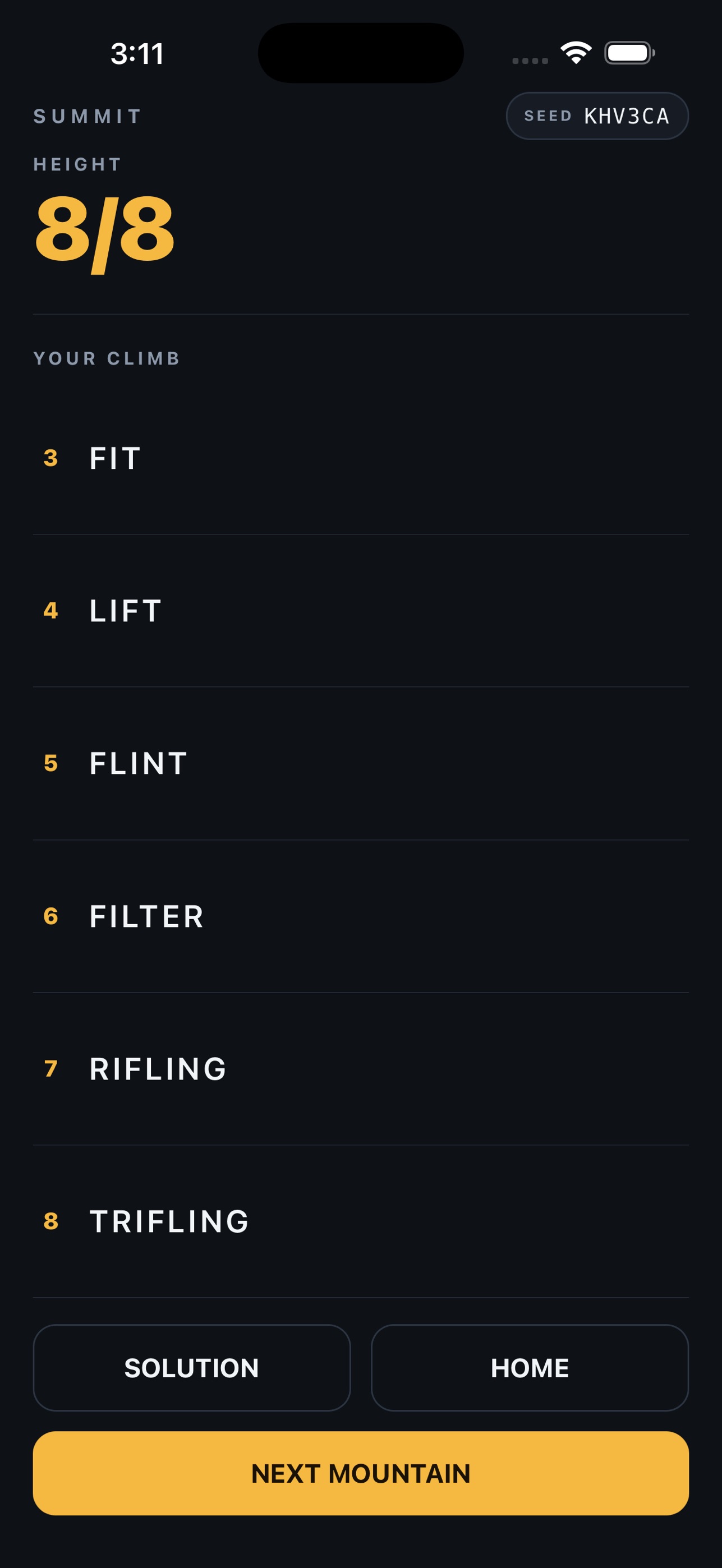Viewport: 722px width, 1568px height.
Task: Tap the HEIGHT label
Action: (x=77, y=164)
